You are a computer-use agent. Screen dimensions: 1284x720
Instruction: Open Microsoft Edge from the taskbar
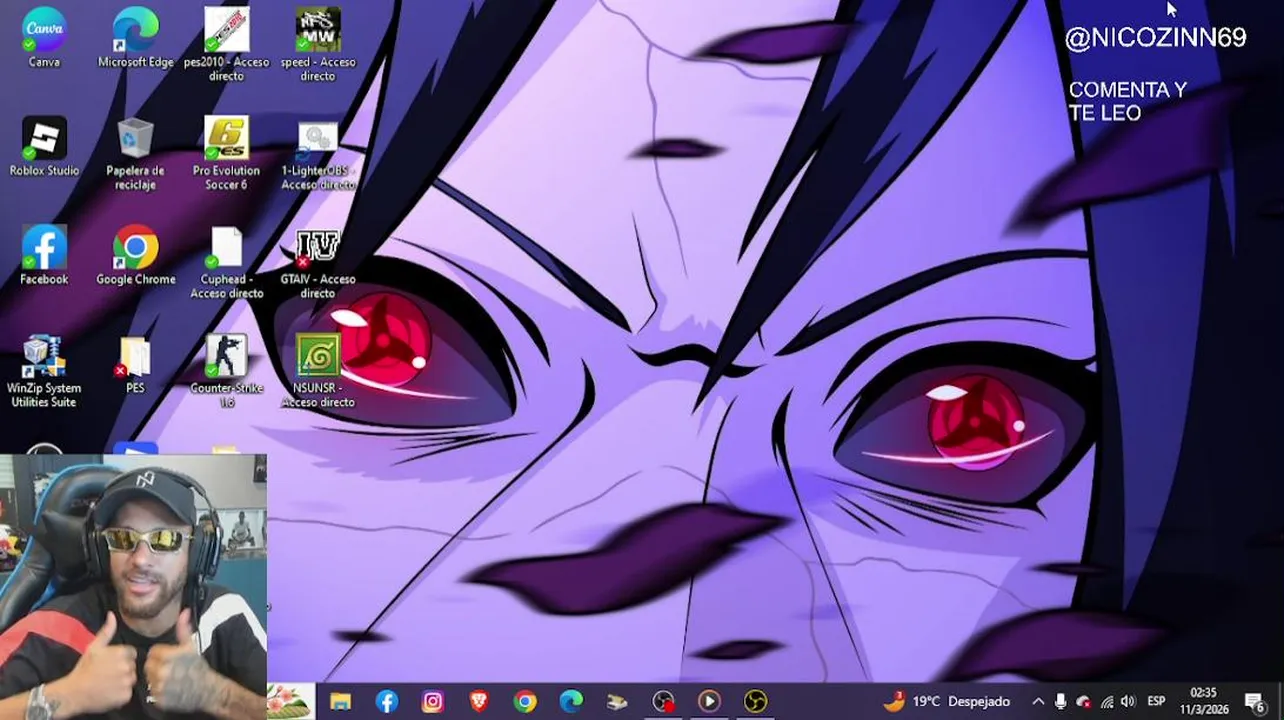pos(571,701)
